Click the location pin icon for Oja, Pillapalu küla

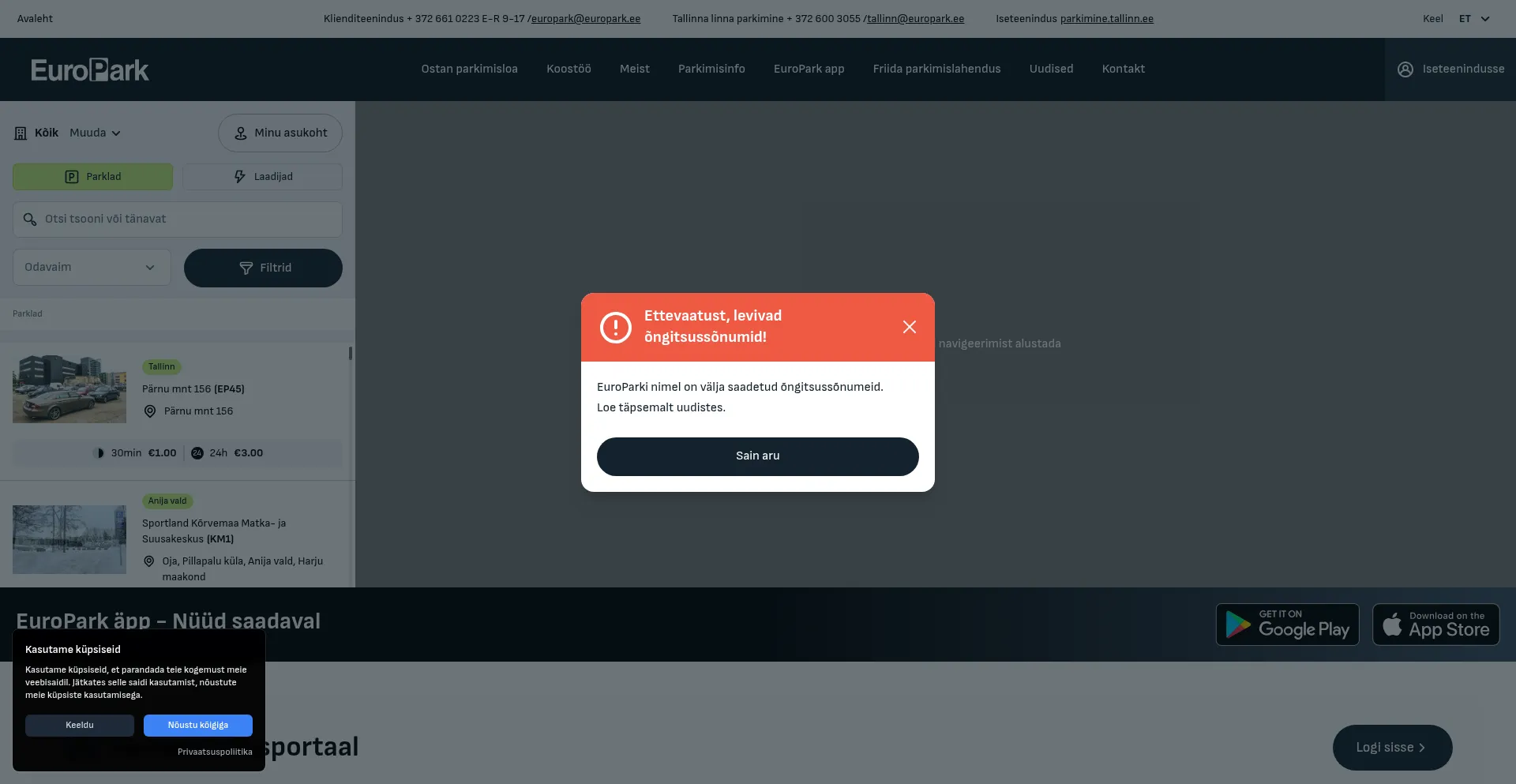[x=149, y=561]
